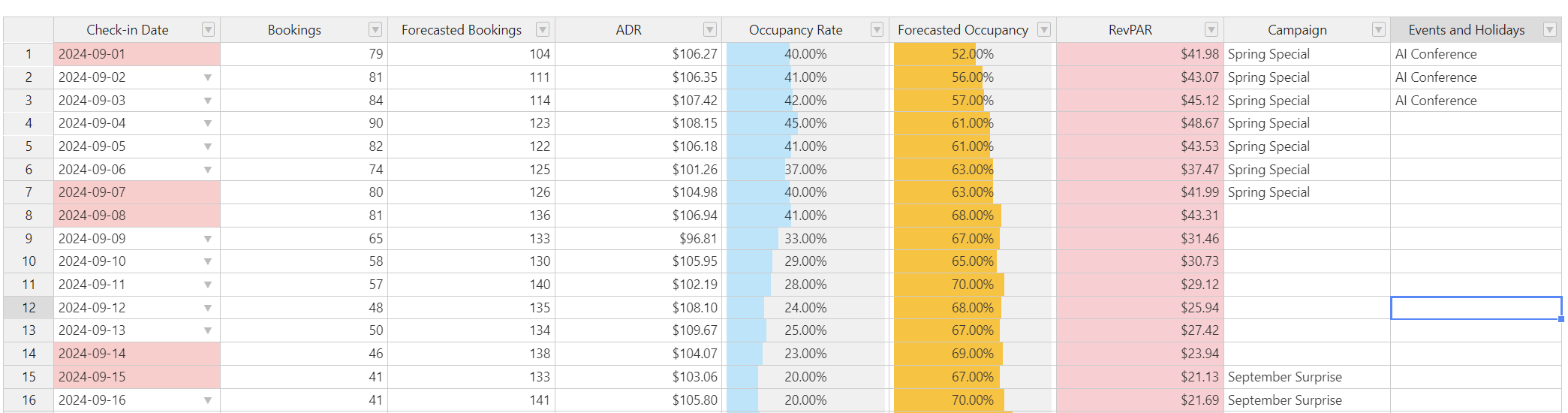Click the Bookings cell showing 90
This screenshot has width=1568, height=413.
click(x=304, y=123)
